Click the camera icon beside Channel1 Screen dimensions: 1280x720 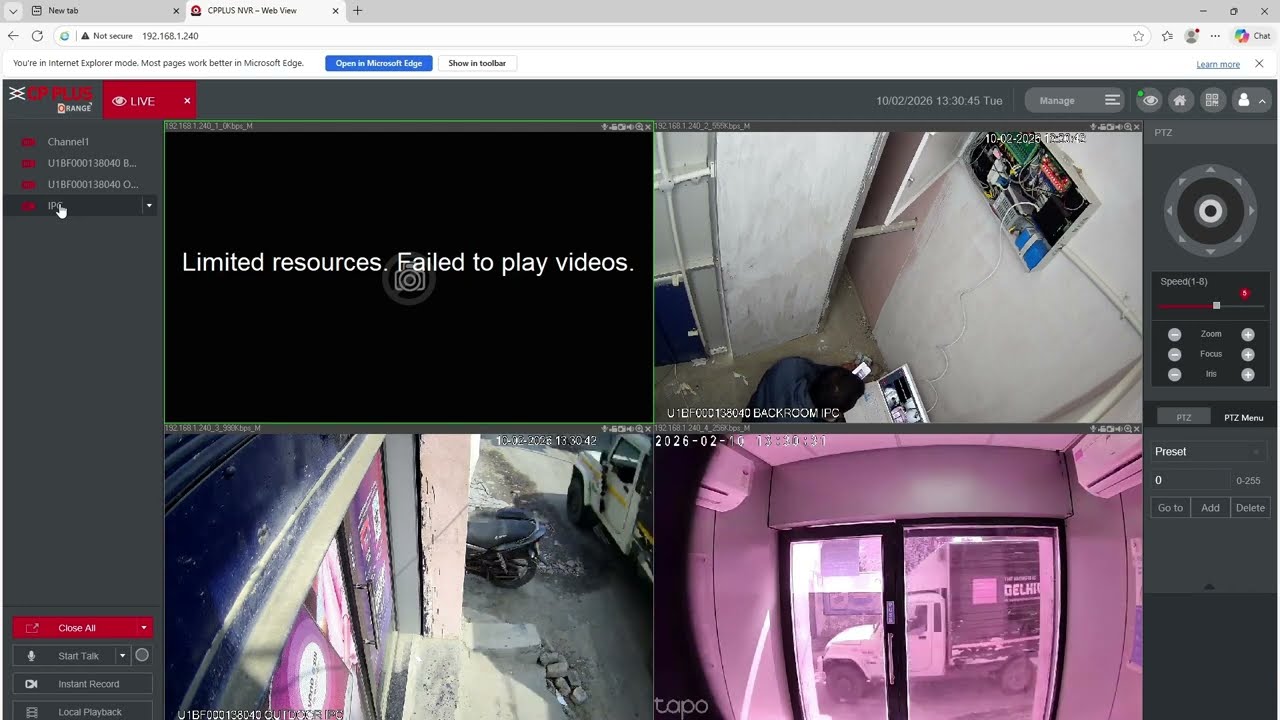coord(28,142)
